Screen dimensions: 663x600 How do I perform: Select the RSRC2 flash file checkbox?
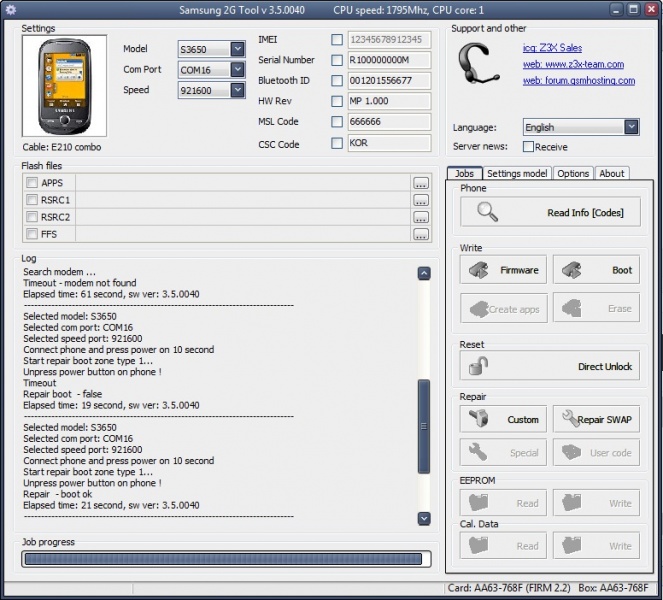click(x=32, y=217)
